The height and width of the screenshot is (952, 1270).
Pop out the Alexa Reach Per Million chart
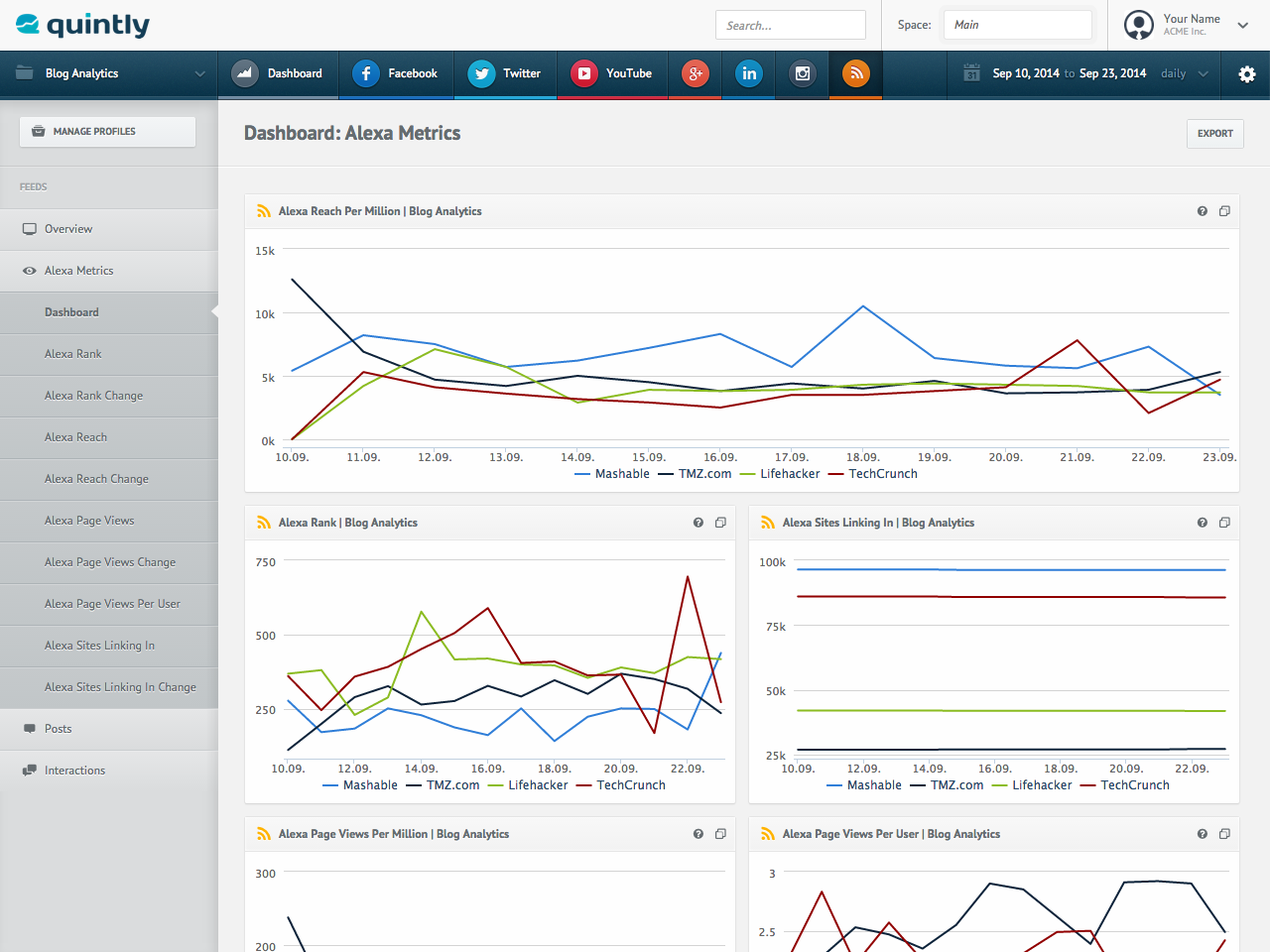coord(1224,211)
